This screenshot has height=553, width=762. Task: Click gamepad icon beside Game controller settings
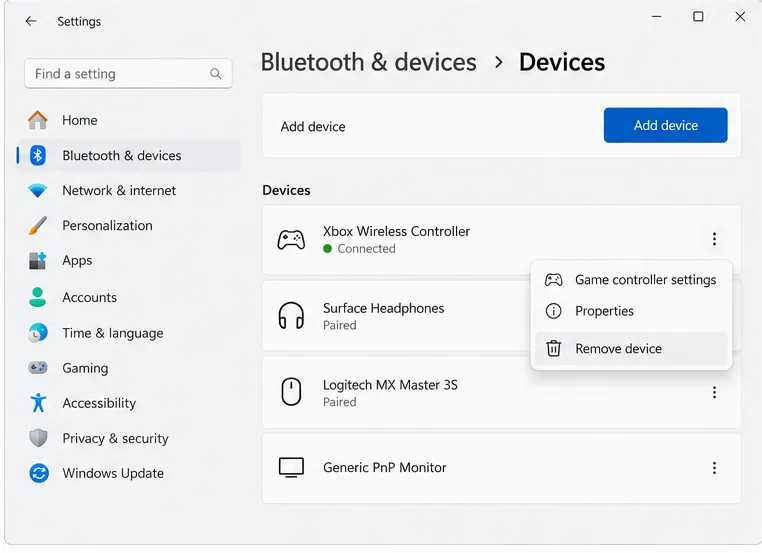[554, 280]
